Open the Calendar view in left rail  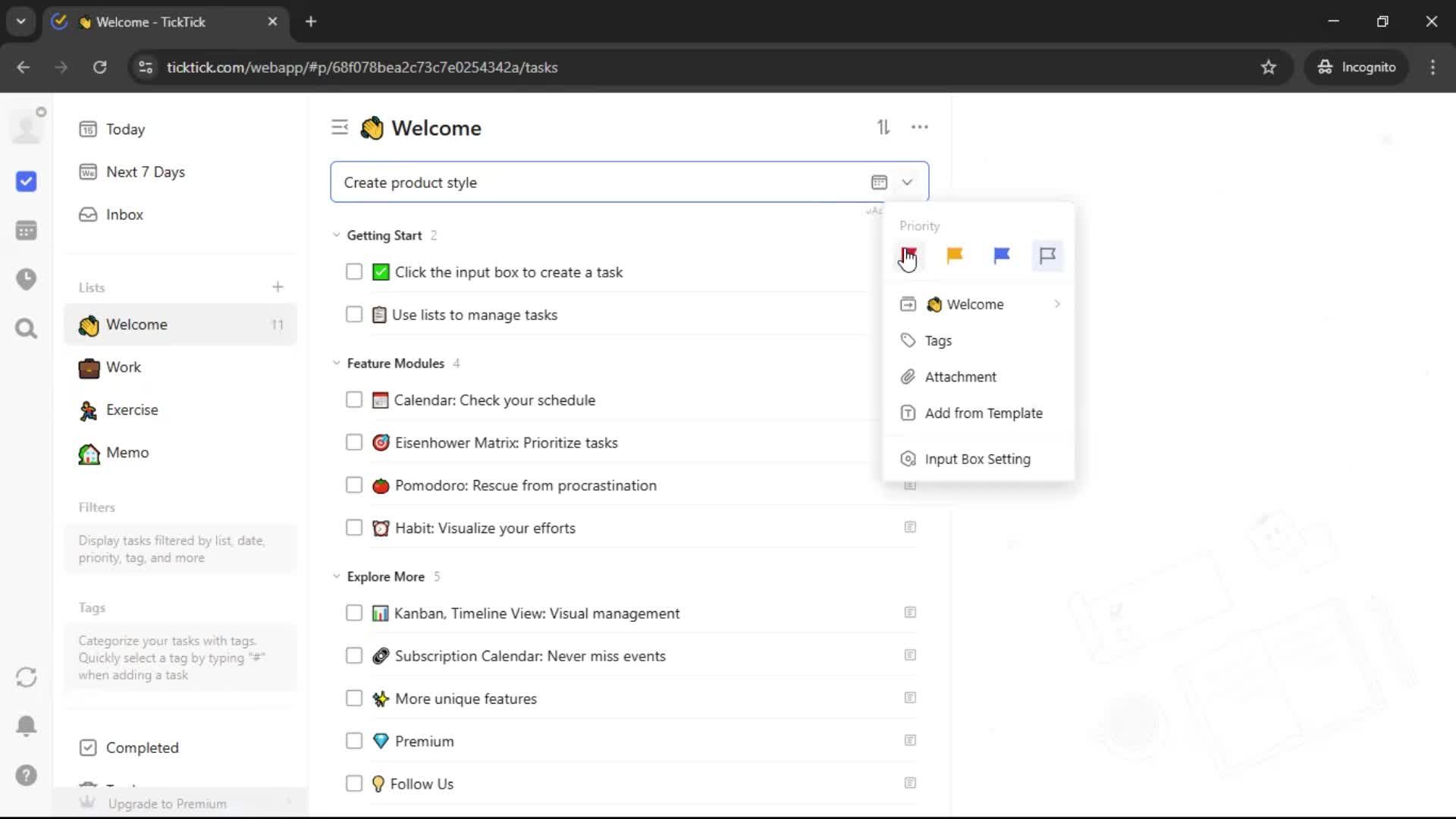click(26, 231)
